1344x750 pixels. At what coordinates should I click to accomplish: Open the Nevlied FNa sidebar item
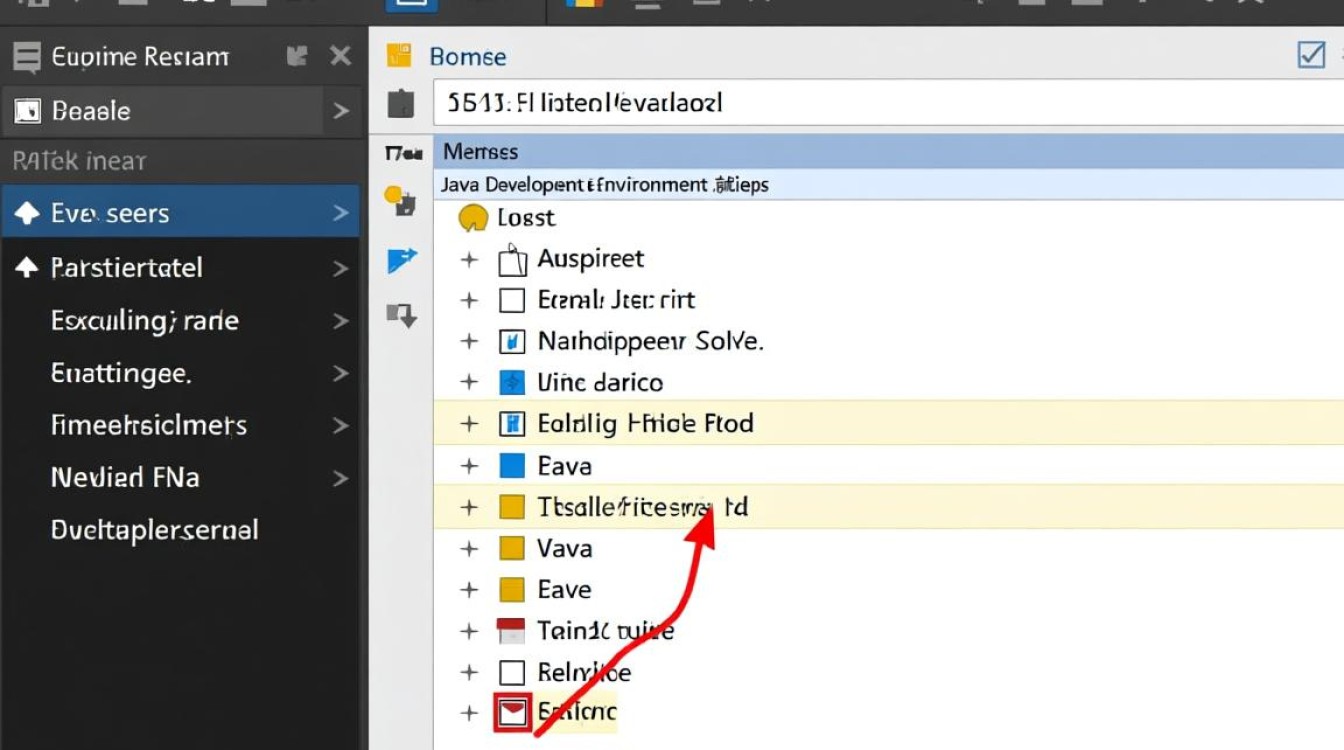(180, 478)
